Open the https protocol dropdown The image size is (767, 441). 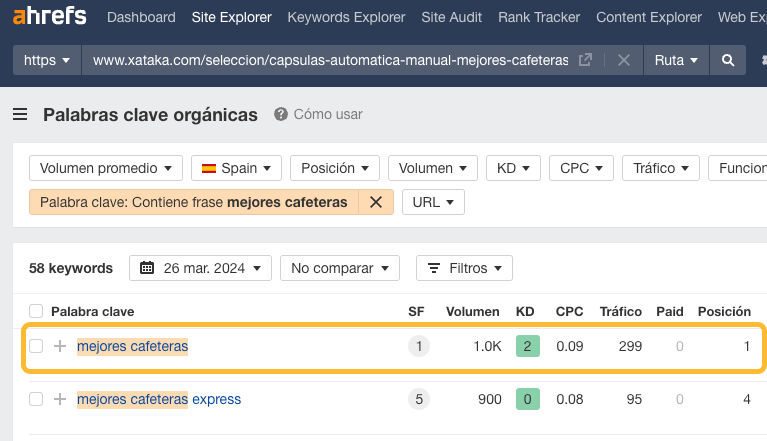pos(47,60)
